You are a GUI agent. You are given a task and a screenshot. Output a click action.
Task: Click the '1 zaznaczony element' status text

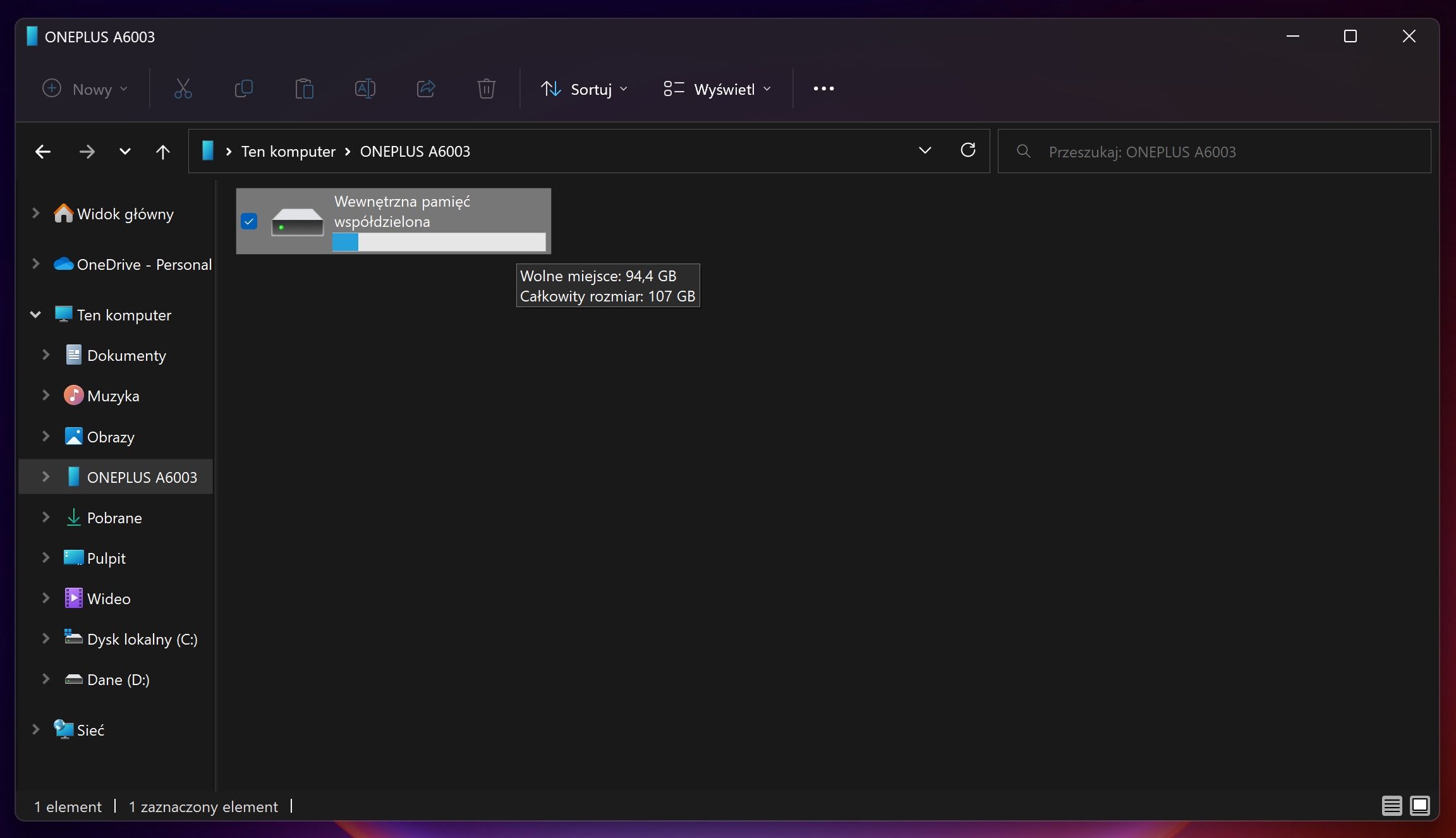(x=203, y=806)
